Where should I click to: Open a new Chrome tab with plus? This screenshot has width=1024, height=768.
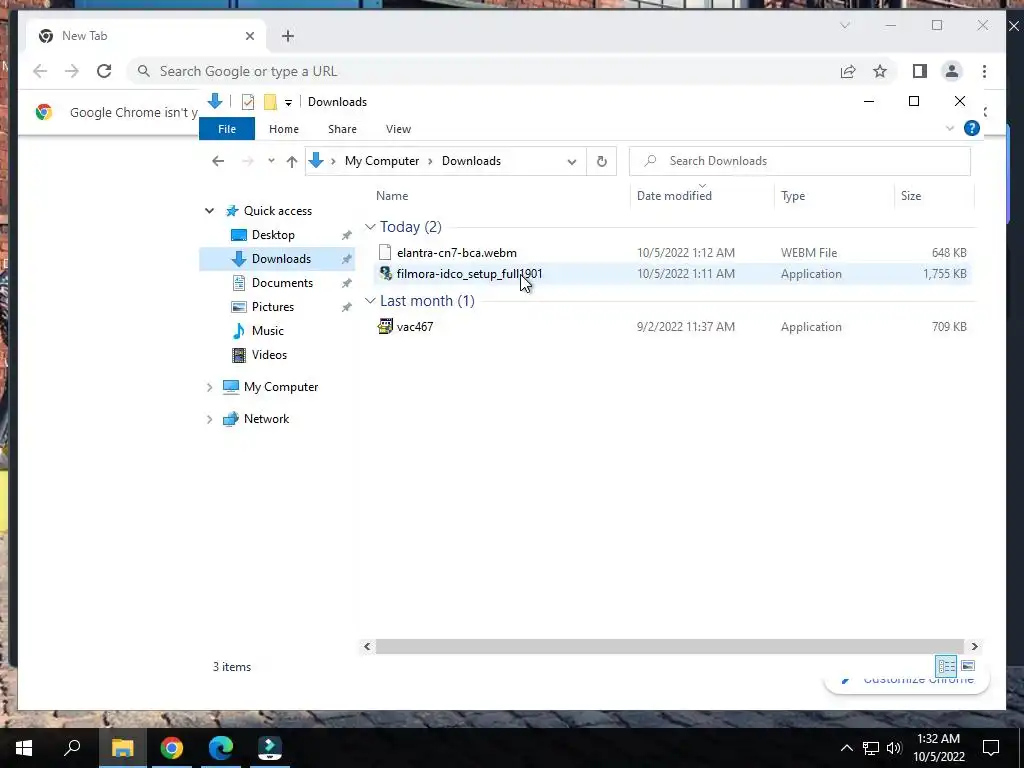tap(287, 36)
